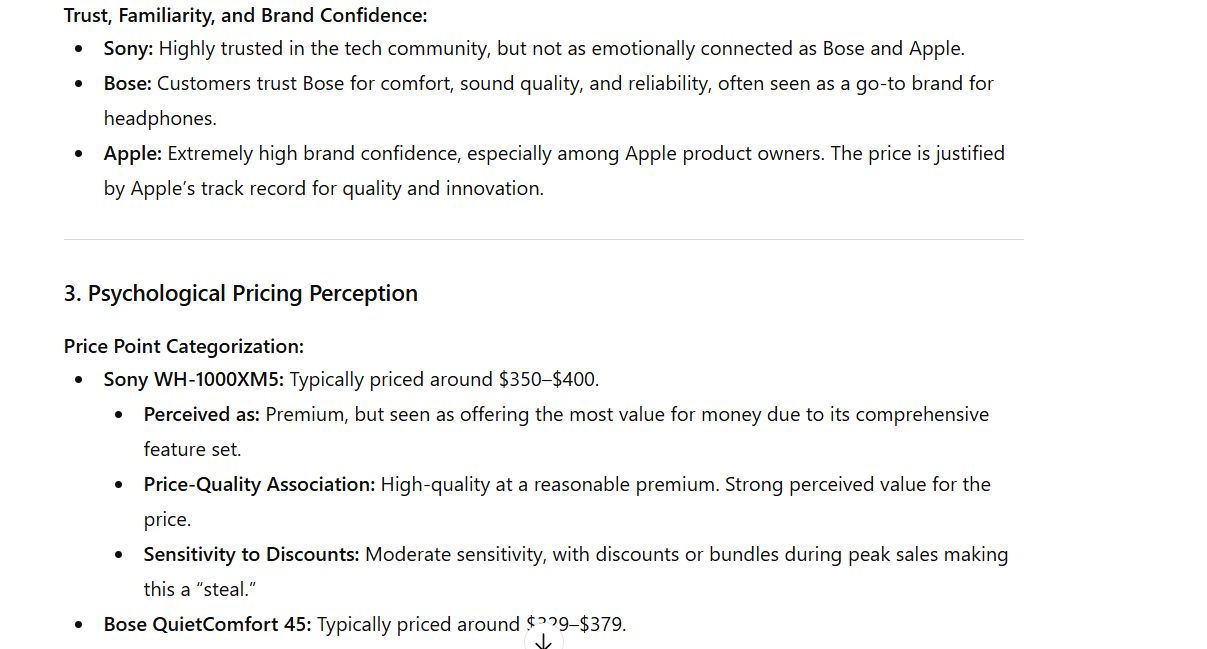Click the 'Sensitivity to Discounts:' bold label
Viewport: 1207px width, 649px height.
click(x=251, y=554)
